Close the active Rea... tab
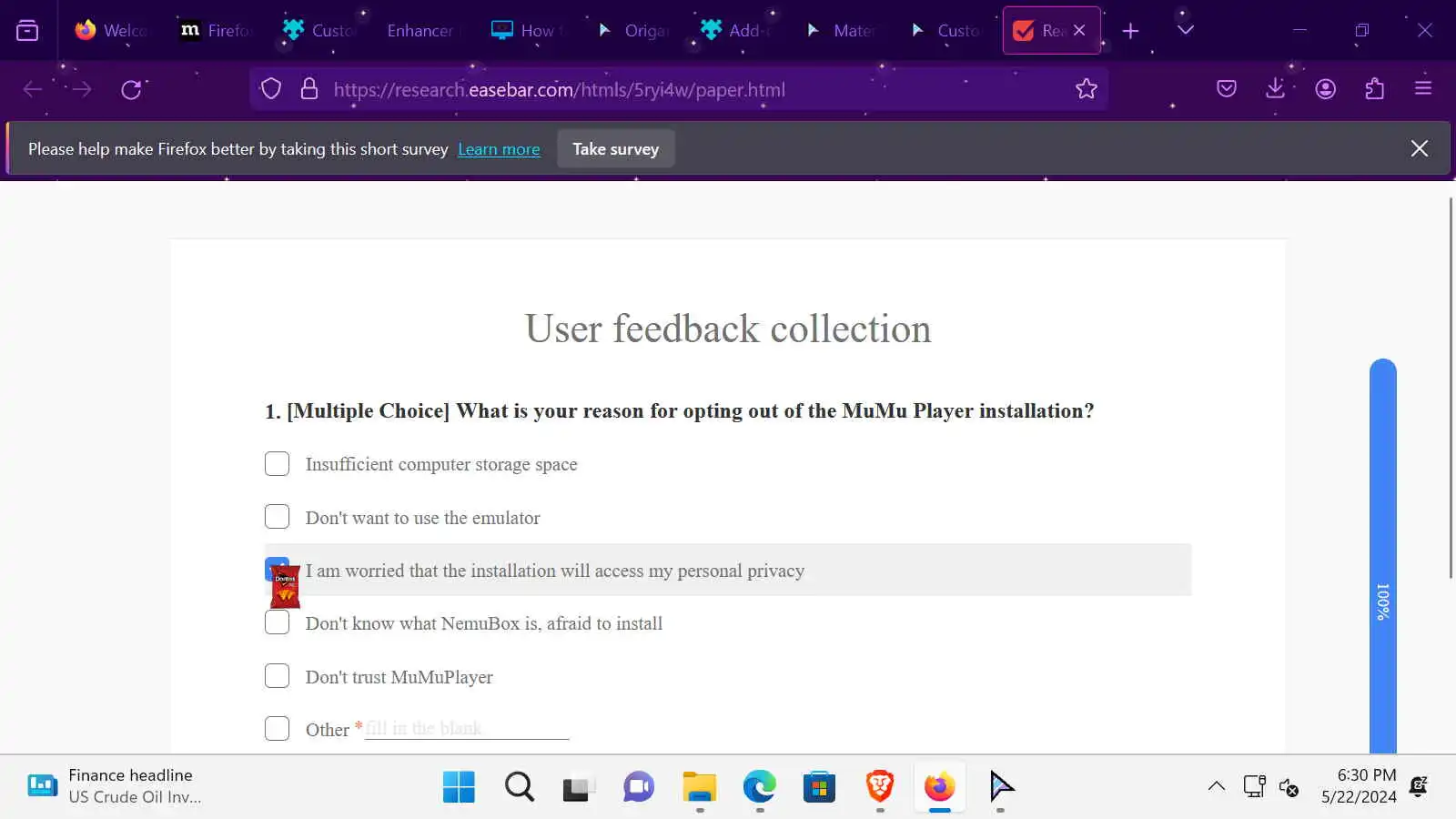The width and height of the screenshot is (1456, 819). click(1079, 30)
